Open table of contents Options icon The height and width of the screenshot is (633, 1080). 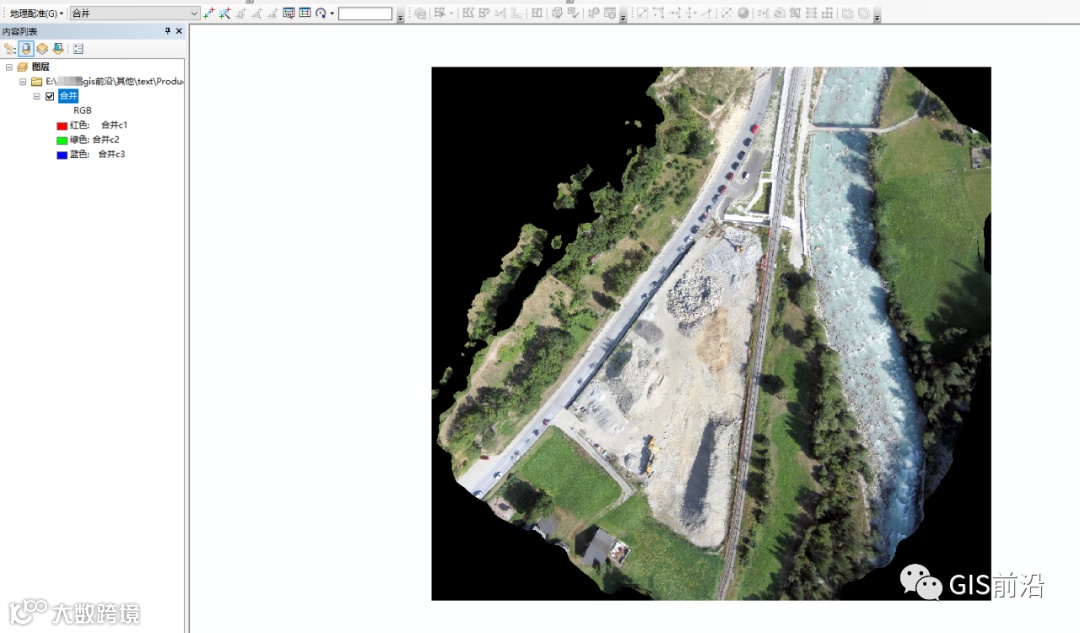point(78,49)
